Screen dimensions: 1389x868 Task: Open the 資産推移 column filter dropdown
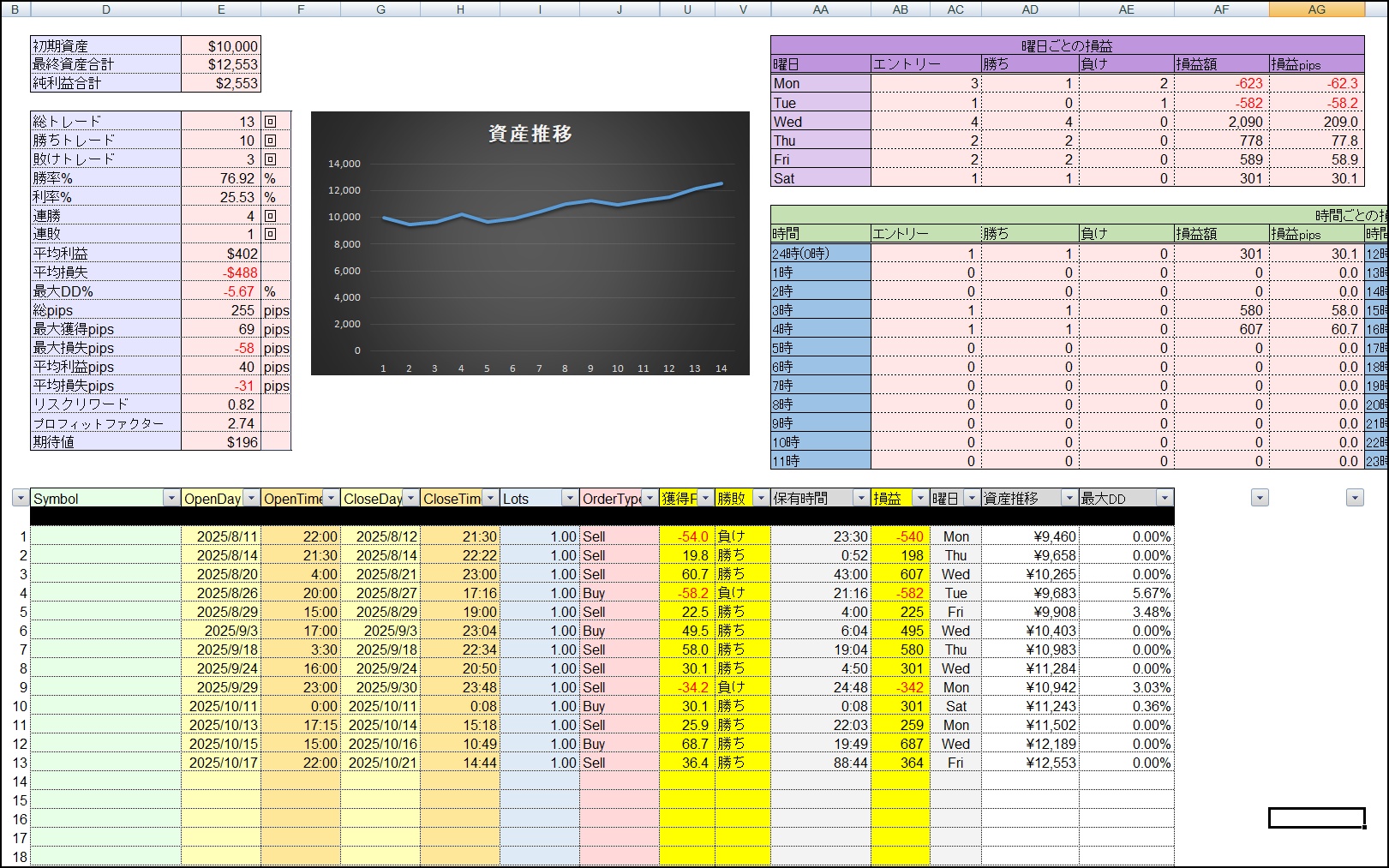pos(1069,499)
